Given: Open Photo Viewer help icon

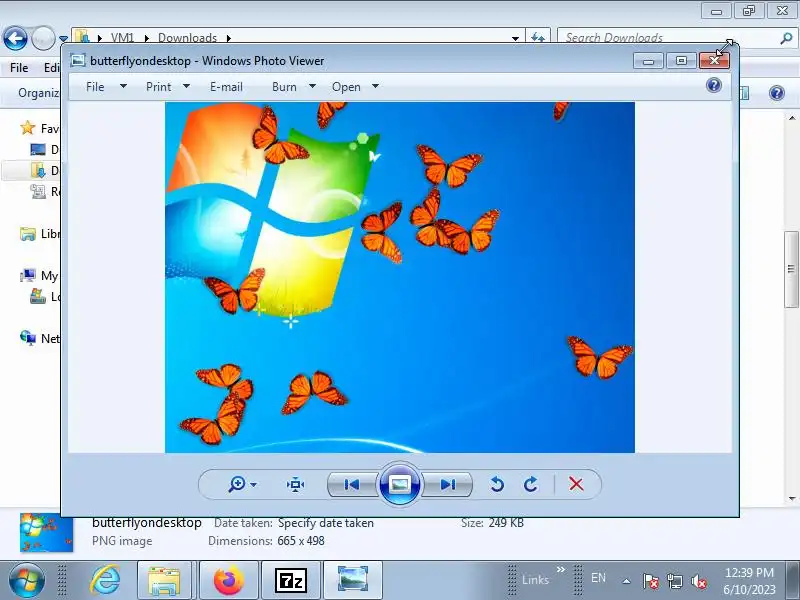Looking at the screenshot, I should 714,85.
